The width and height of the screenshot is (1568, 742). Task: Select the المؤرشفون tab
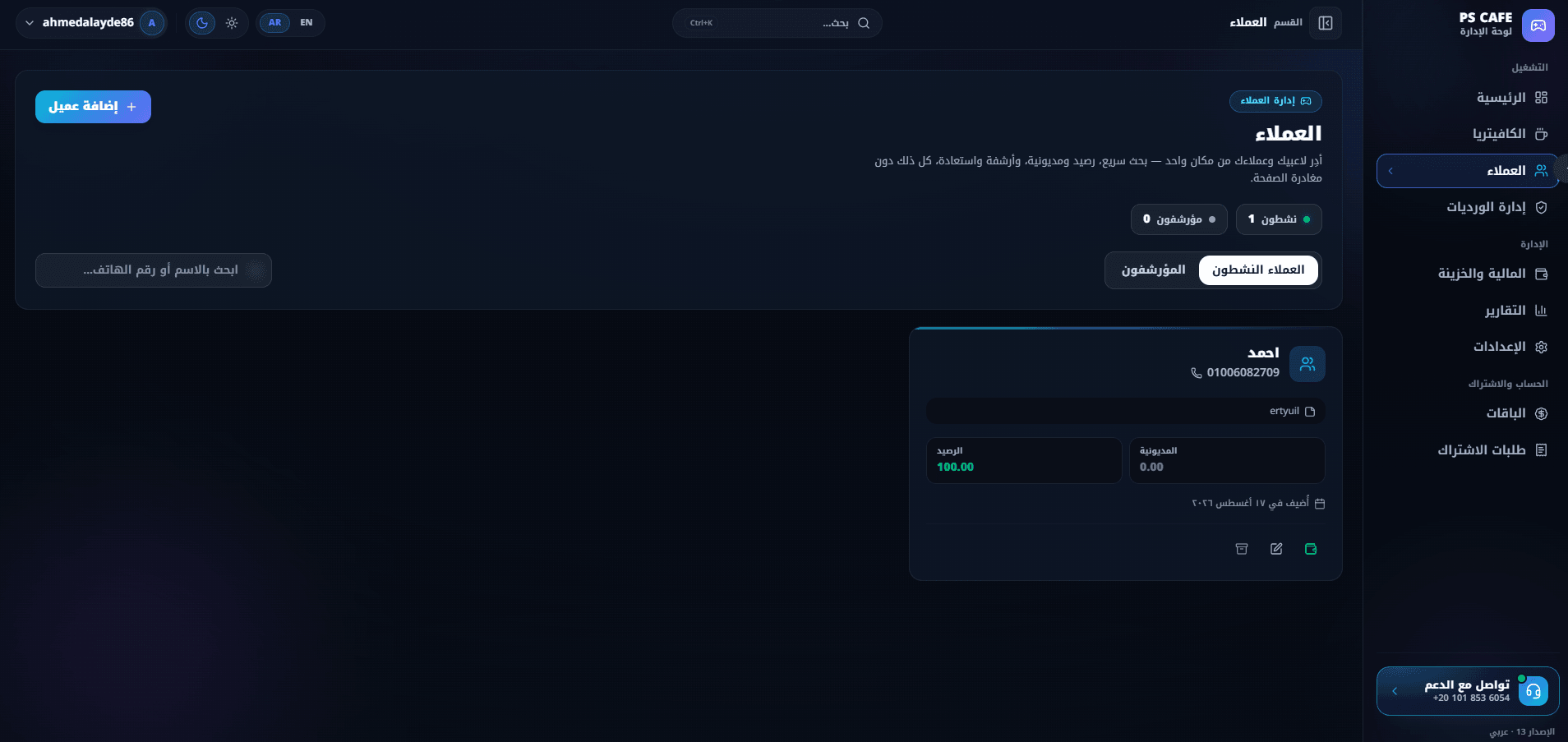coord(1153,270)
